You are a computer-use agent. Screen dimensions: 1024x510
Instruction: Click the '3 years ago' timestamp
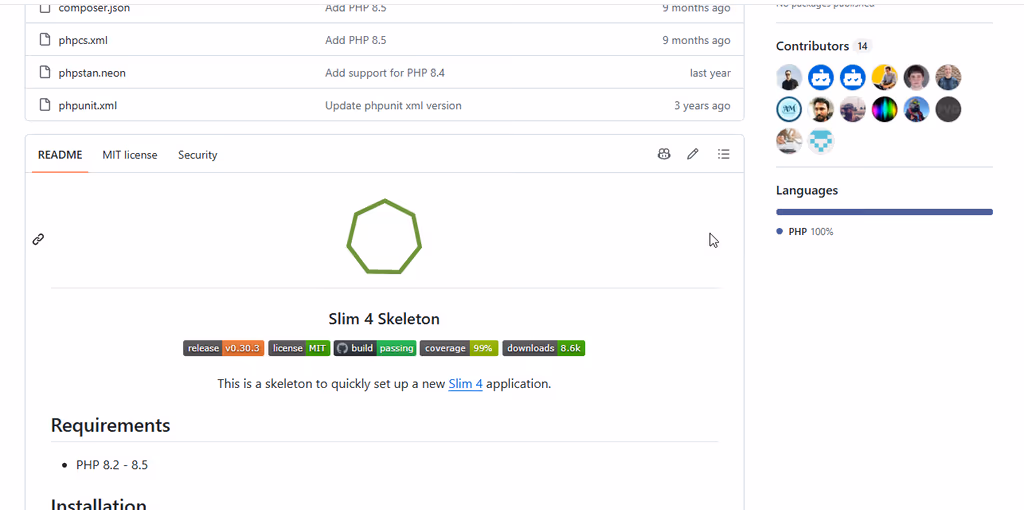pos(702,106)
